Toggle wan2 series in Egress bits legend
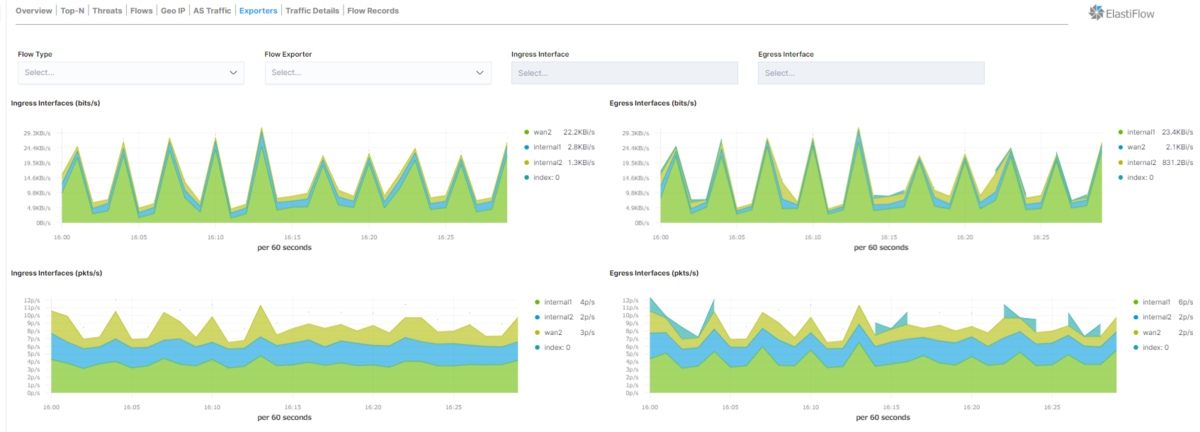The height and width of the screenshot is (432, 1200). pyautogui.click(x=1137, y=147)
